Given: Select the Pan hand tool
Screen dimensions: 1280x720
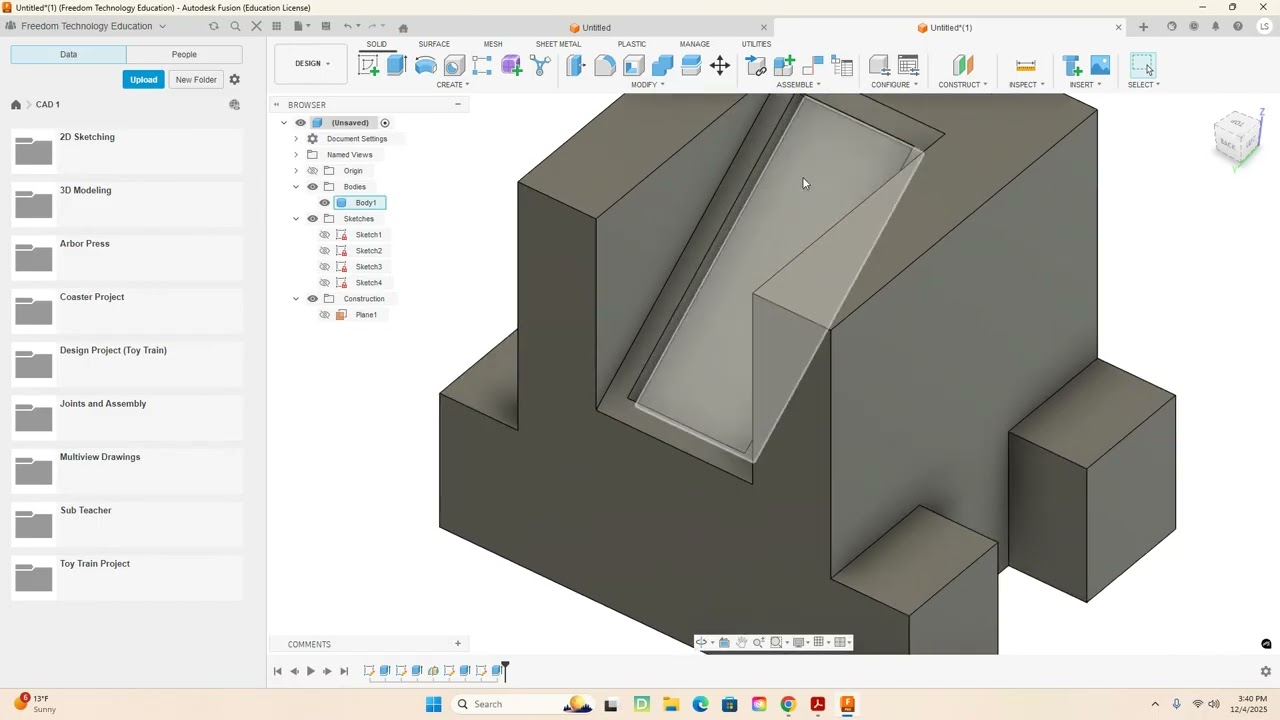Looking at the screenshot, I should click(741, 642).
